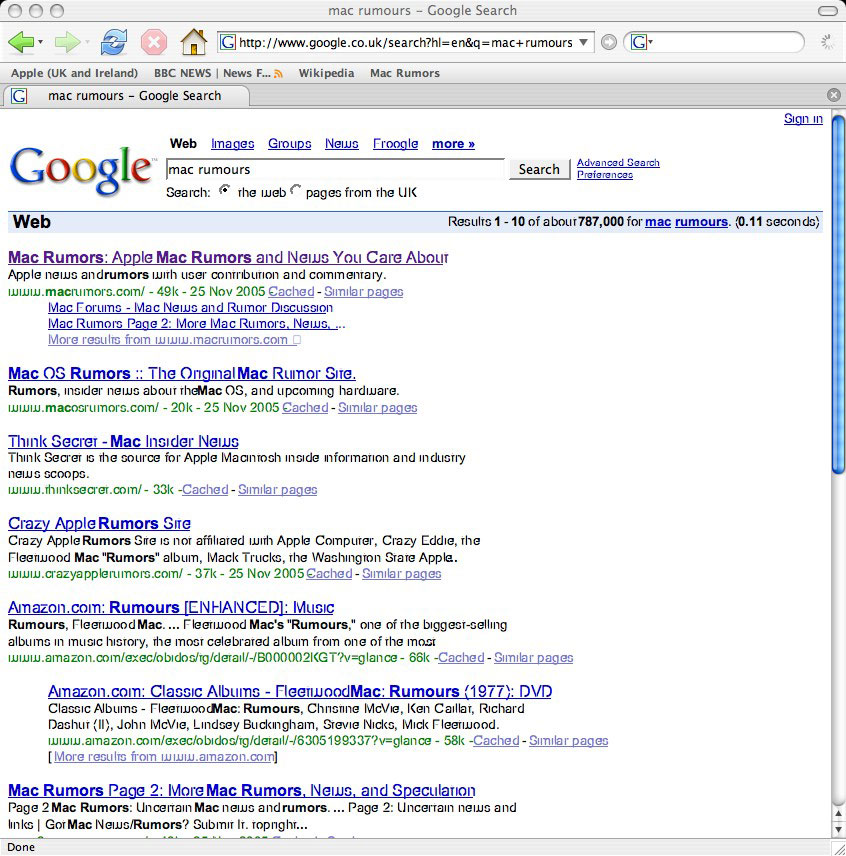
Task: Switch to Groups search
Action: pos(289,144)
